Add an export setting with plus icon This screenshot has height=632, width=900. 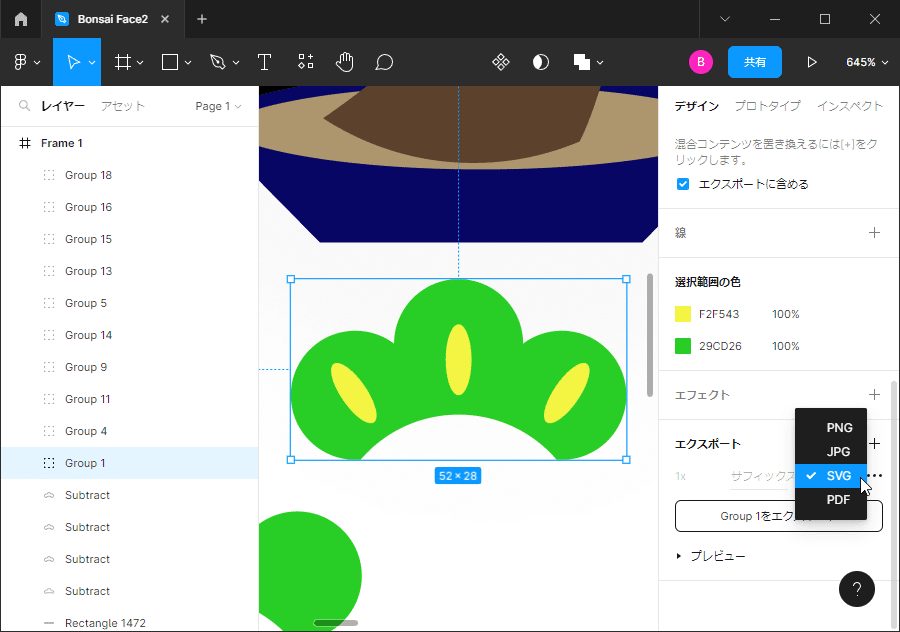(875, 443)
